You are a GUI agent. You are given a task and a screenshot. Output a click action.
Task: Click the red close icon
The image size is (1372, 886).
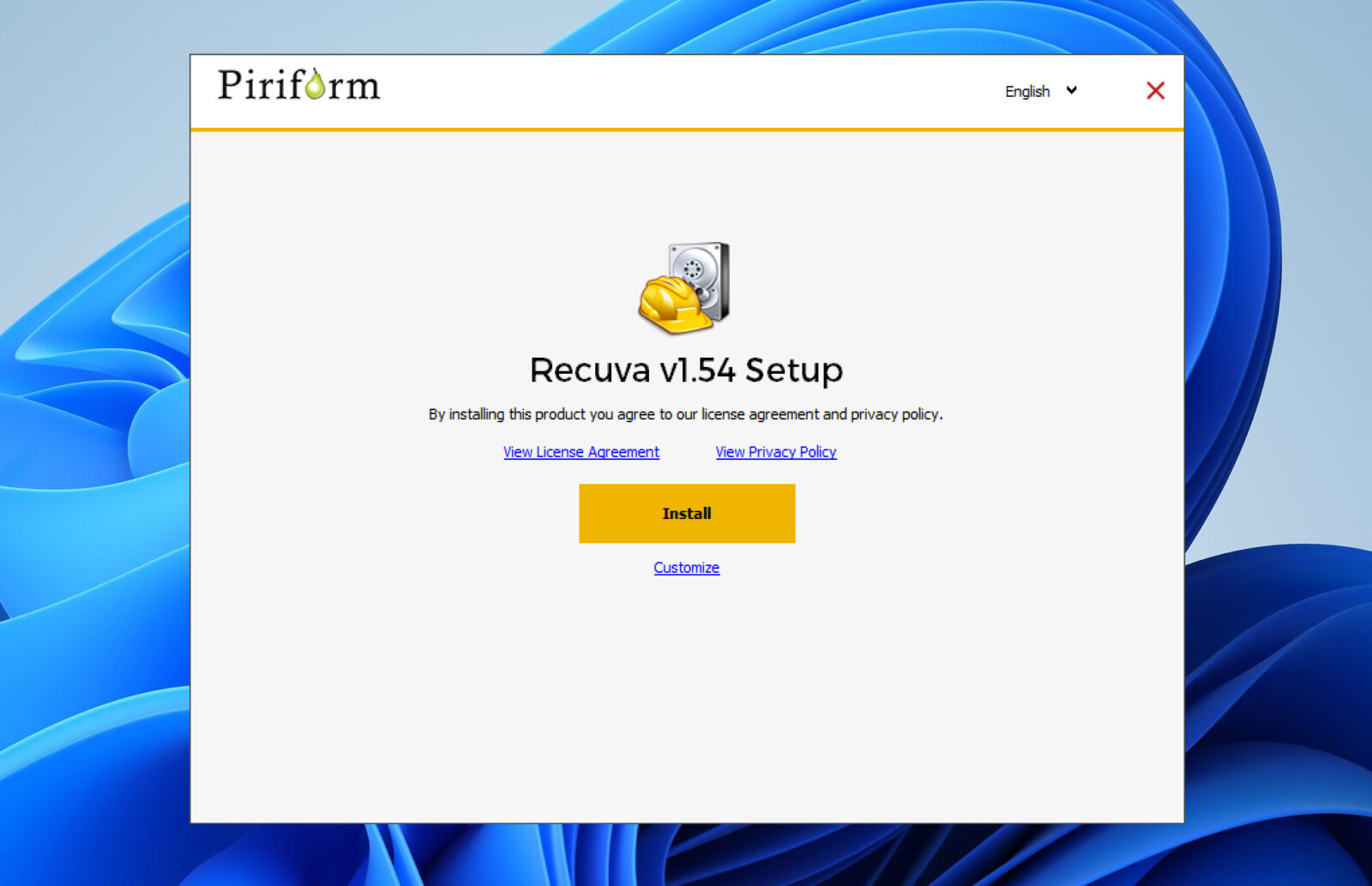click(x=1155, y=91)
